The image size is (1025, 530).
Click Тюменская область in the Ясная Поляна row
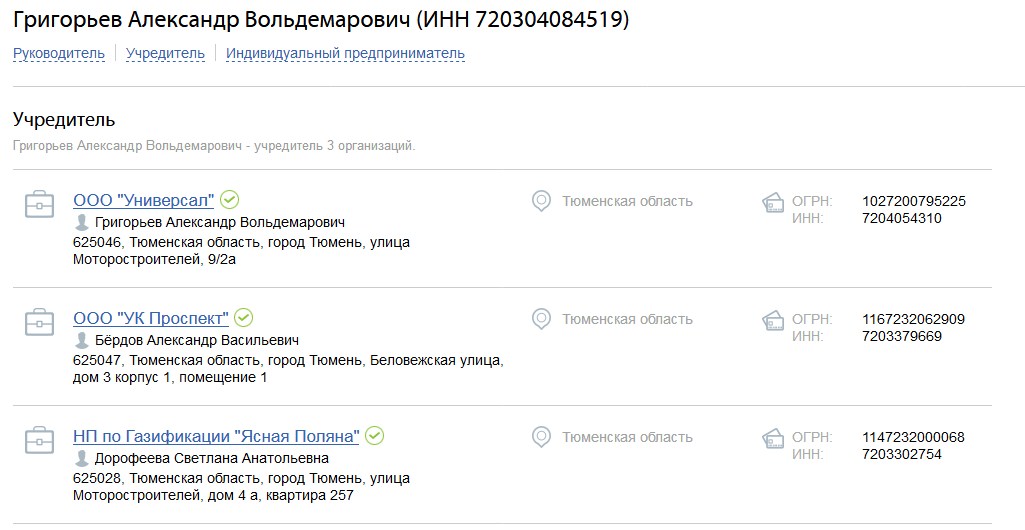(627, 437)
